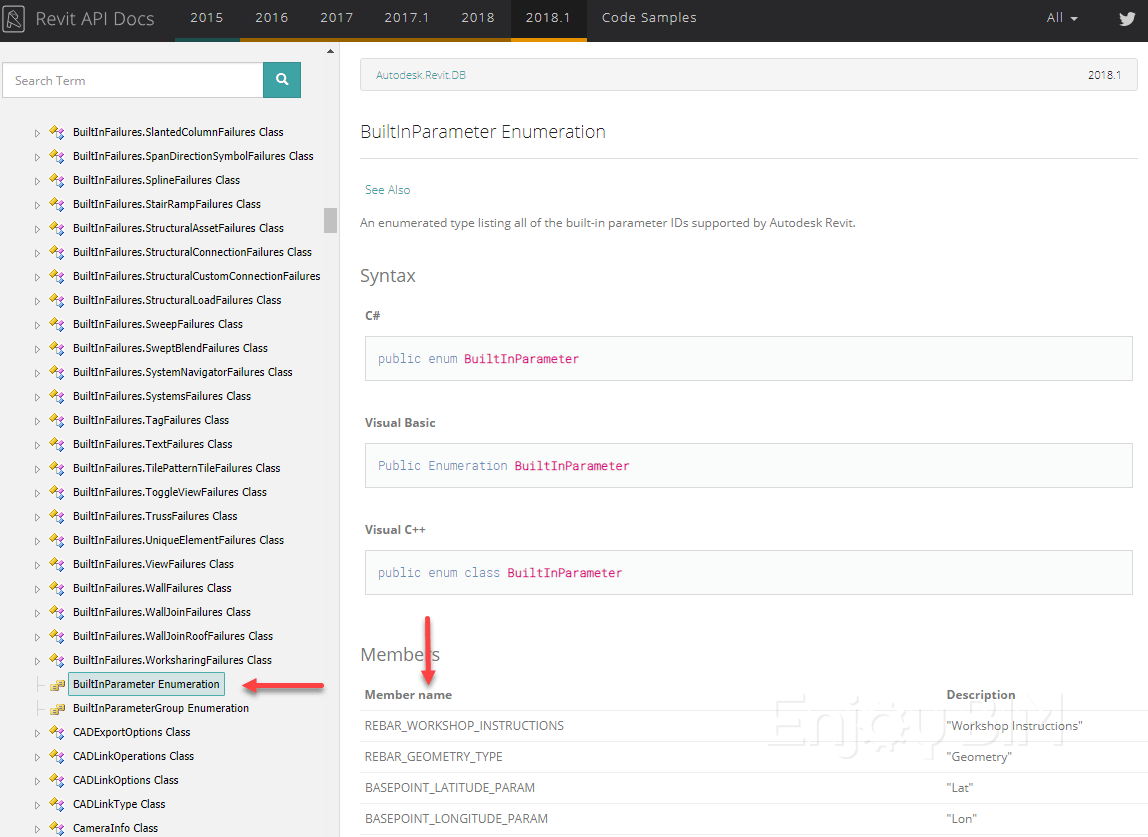1148x837 pixels.
Task: Click the Revit API Docs logo icon
Action: point(14,18)
